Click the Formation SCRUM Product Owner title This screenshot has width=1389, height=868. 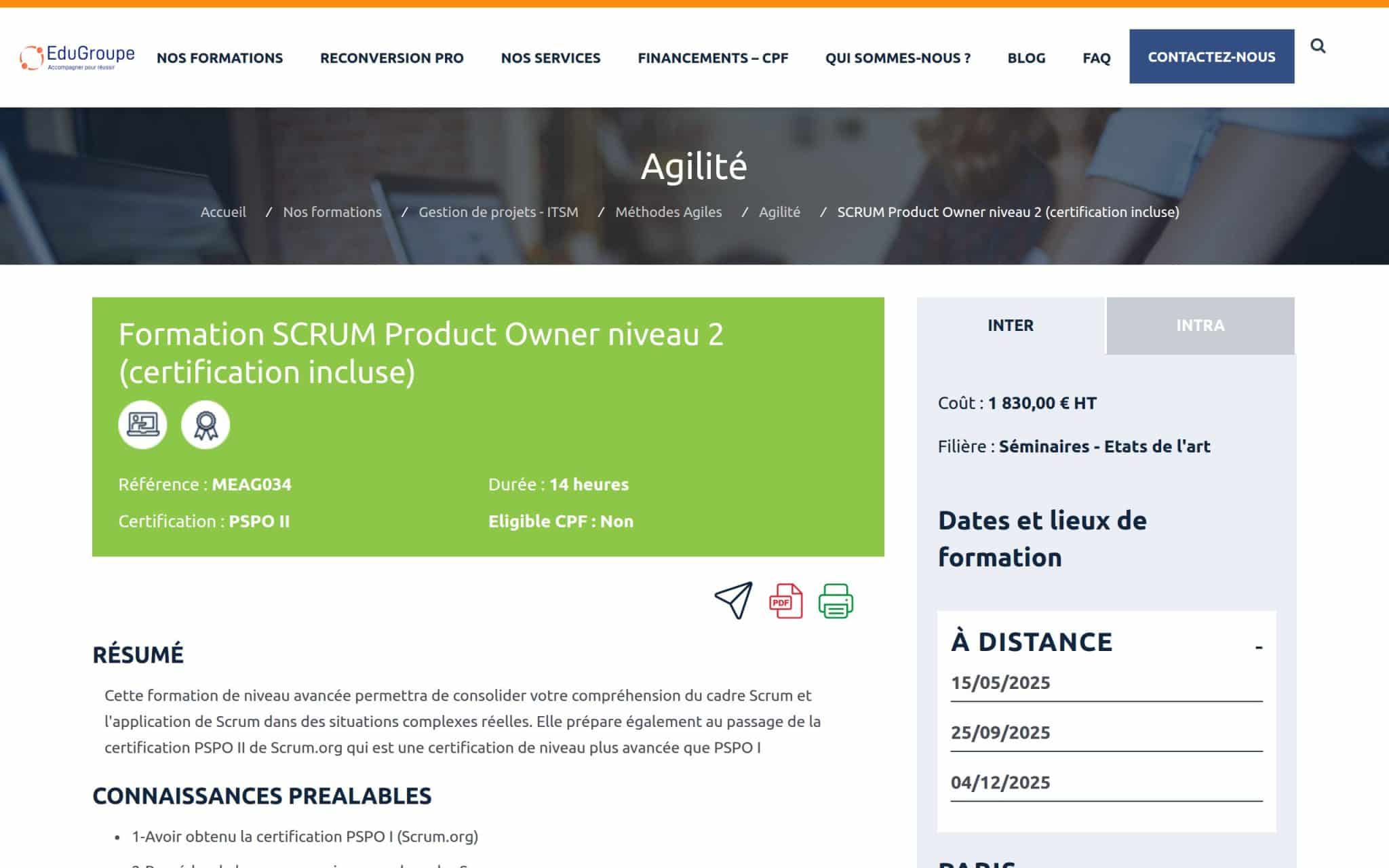(x=421, y=353)
